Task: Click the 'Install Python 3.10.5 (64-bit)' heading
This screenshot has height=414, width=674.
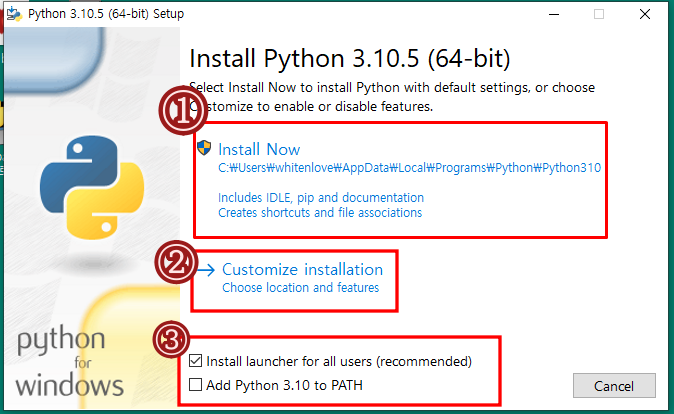Action: click(349, 59)
